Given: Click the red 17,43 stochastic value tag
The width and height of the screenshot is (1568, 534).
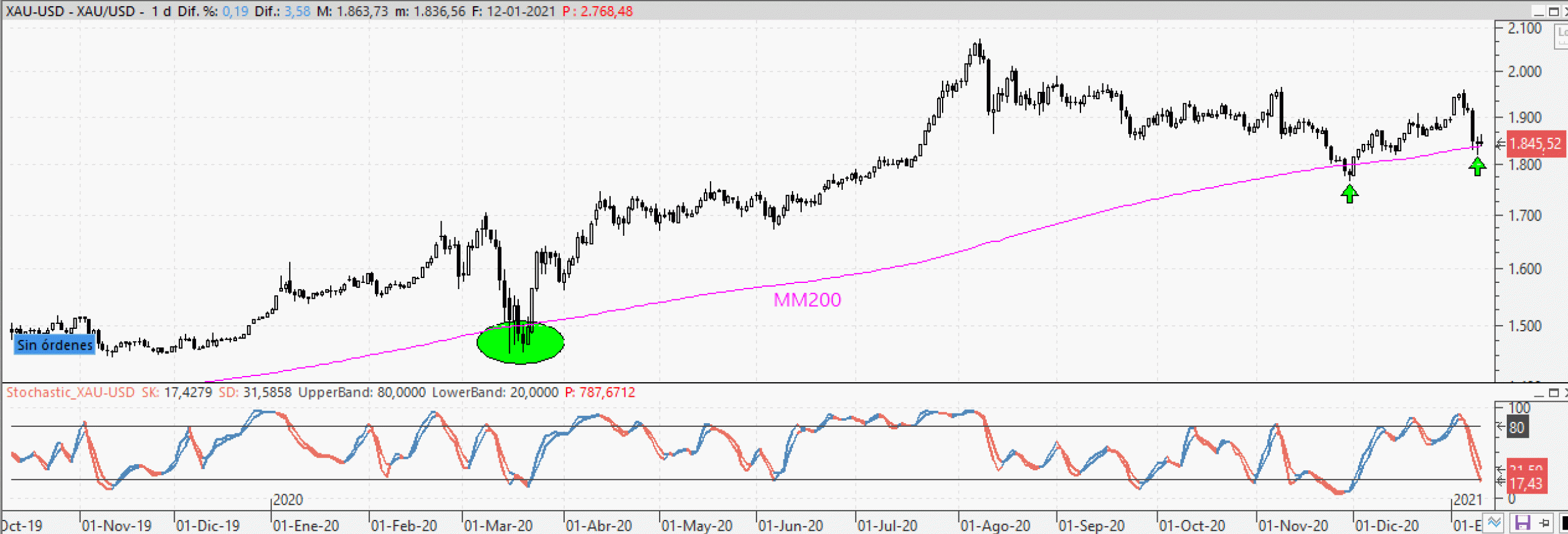Looking at the screenshot, I should (x=1525, y=483).
